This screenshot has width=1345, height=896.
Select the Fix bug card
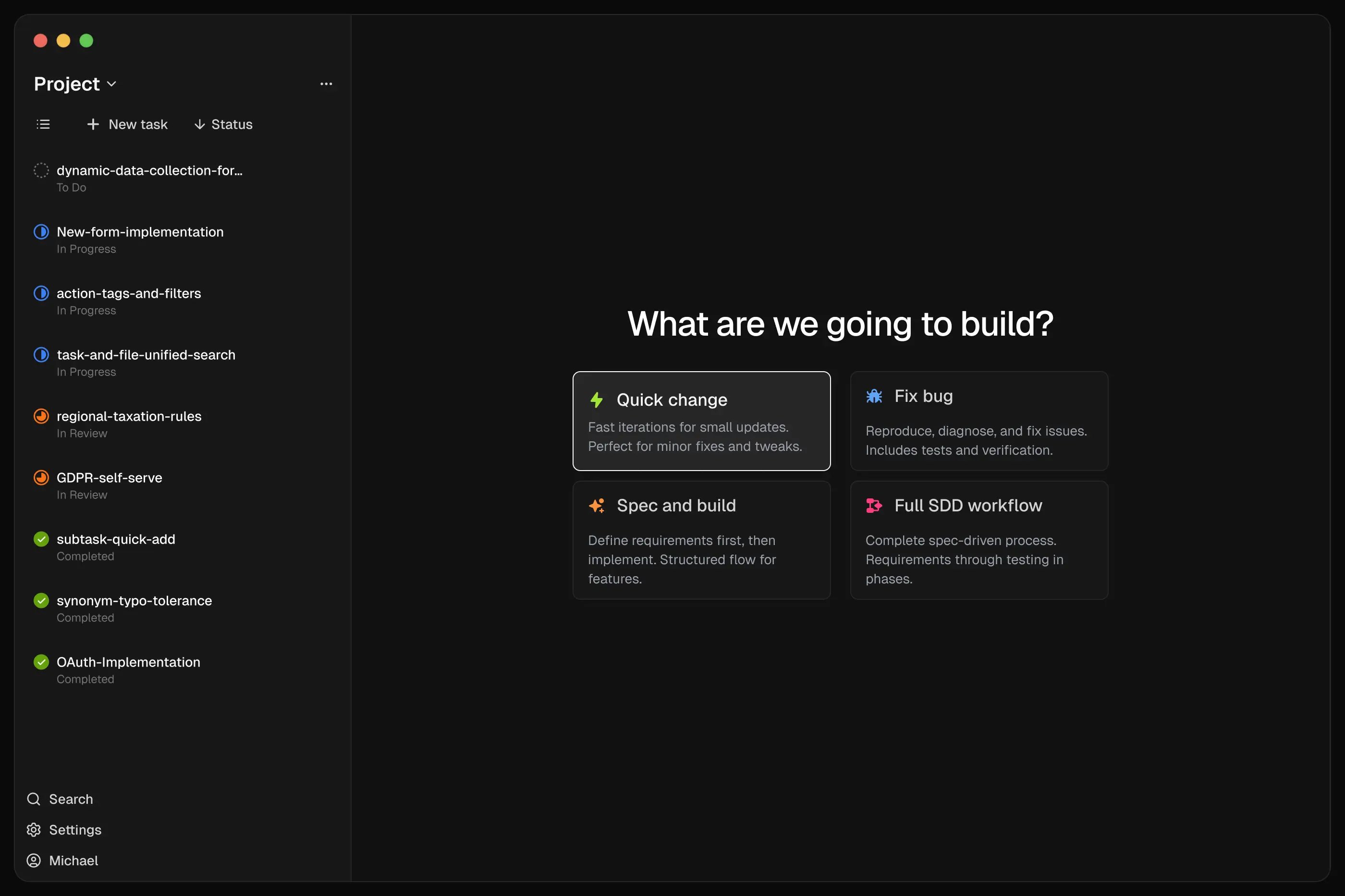point(978,421)
